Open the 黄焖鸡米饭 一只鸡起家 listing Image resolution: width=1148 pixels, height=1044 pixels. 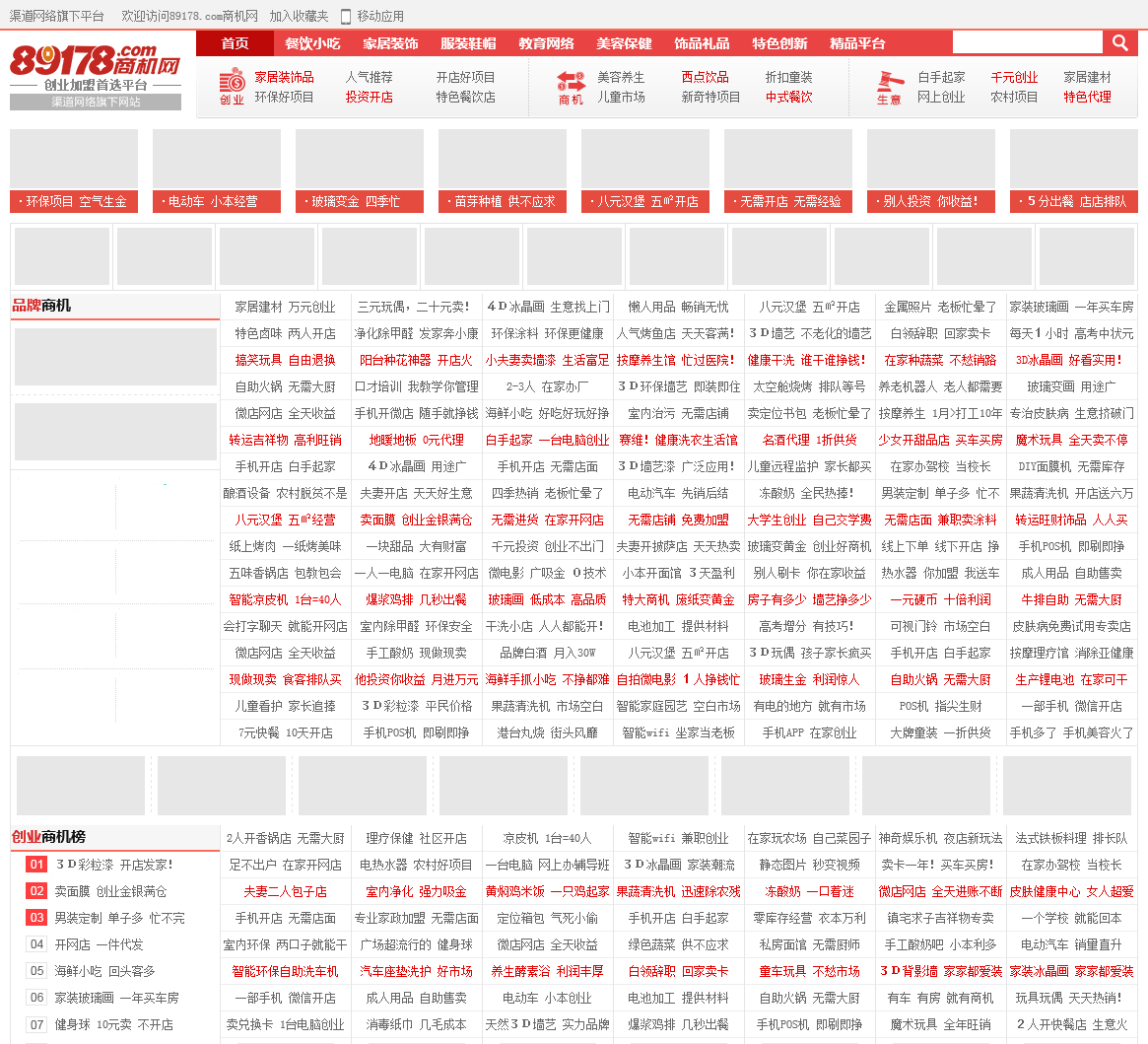point(547,891)
